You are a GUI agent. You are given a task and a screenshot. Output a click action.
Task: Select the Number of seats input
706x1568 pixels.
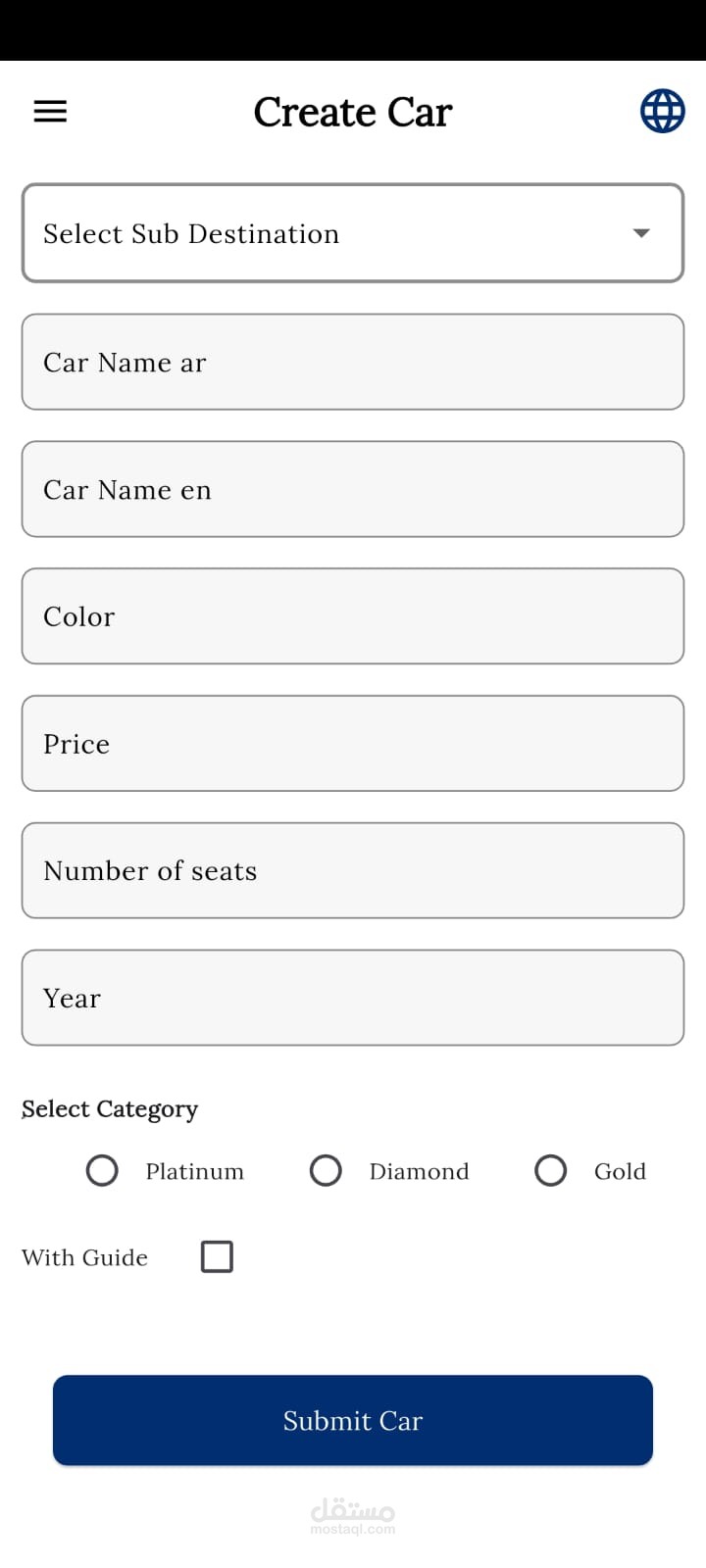[353, 870]
